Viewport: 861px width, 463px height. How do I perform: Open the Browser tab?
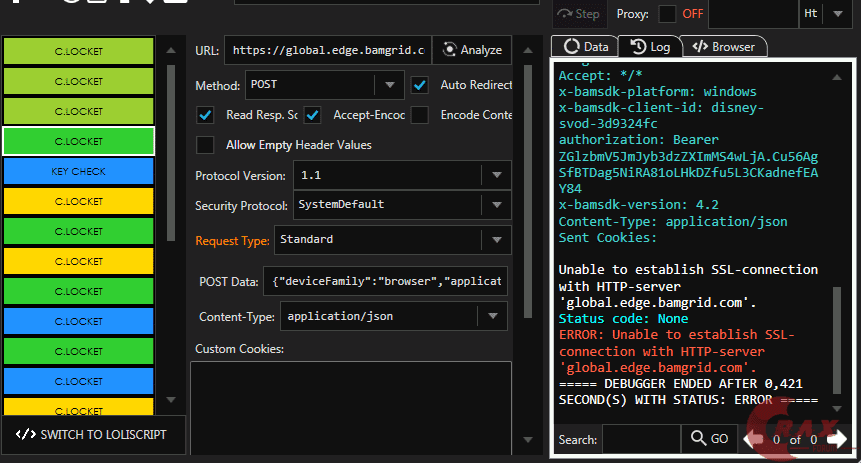[724, 46]
